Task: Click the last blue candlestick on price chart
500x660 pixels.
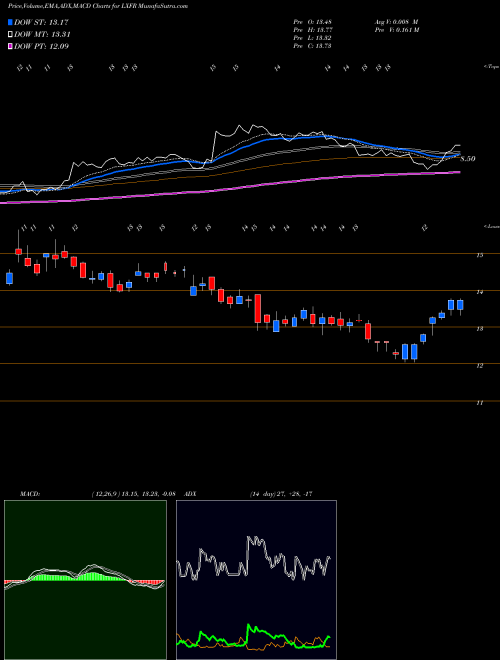Action: pos(460,305)
